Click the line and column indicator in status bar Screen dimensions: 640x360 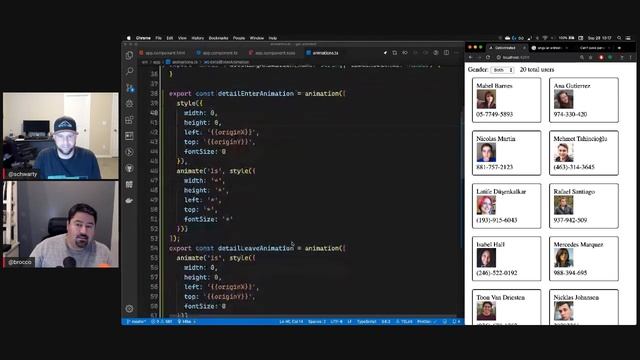(291, 322)
